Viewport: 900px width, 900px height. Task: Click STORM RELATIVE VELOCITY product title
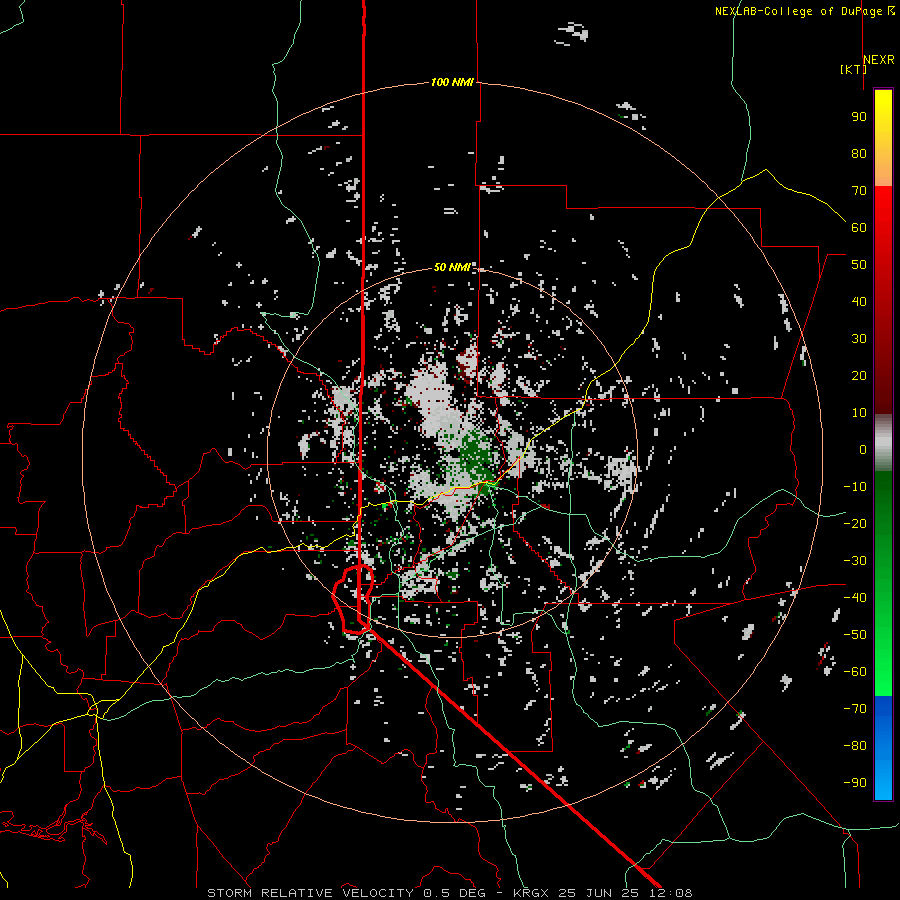[x=310, y=893]
